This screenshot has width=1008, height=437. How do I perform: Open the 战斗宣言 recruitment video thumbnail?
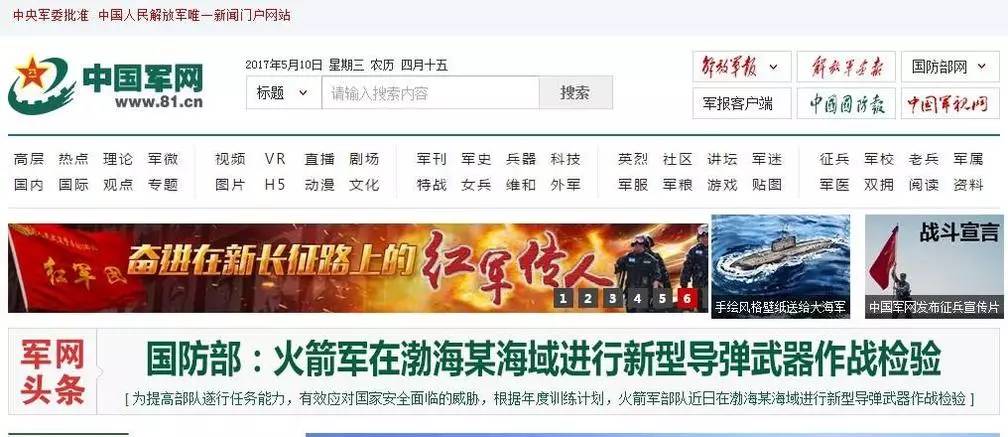tap(934, 266)
